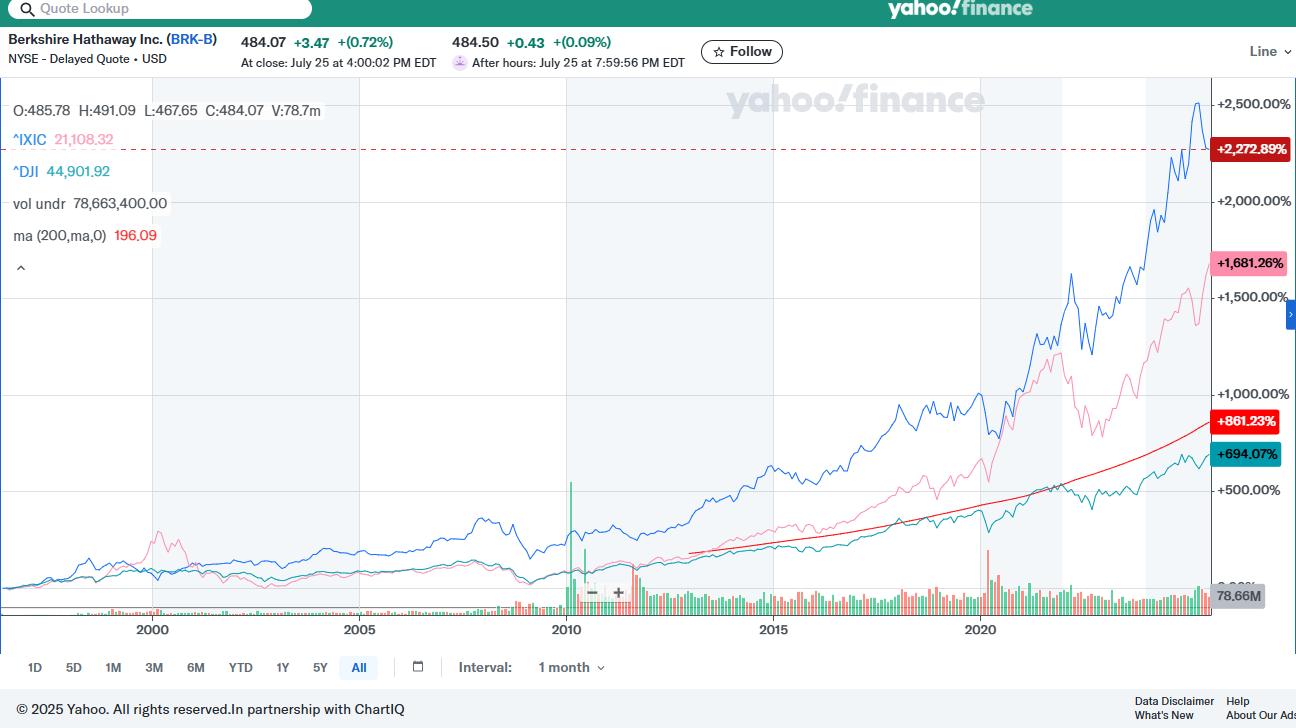Open the Data Disclaimer link
1296x728 pixels.
pyautogui.click(x=1174, y=701)
